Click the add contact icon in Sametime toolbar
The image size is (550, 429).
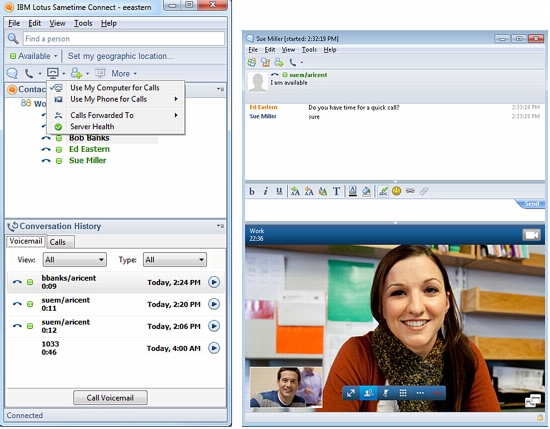76,73
